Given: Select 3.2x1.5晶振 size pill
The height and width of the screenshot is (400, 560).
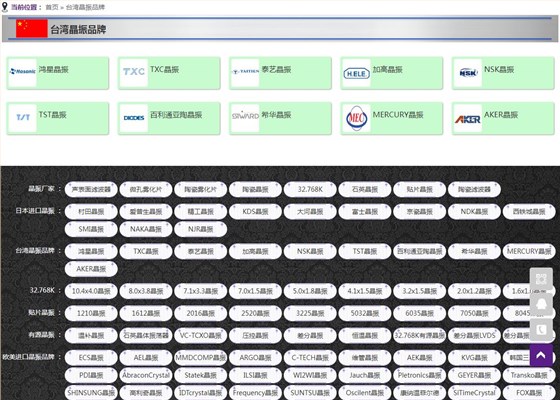Looking at the screenshot, I should pos(420,291).
